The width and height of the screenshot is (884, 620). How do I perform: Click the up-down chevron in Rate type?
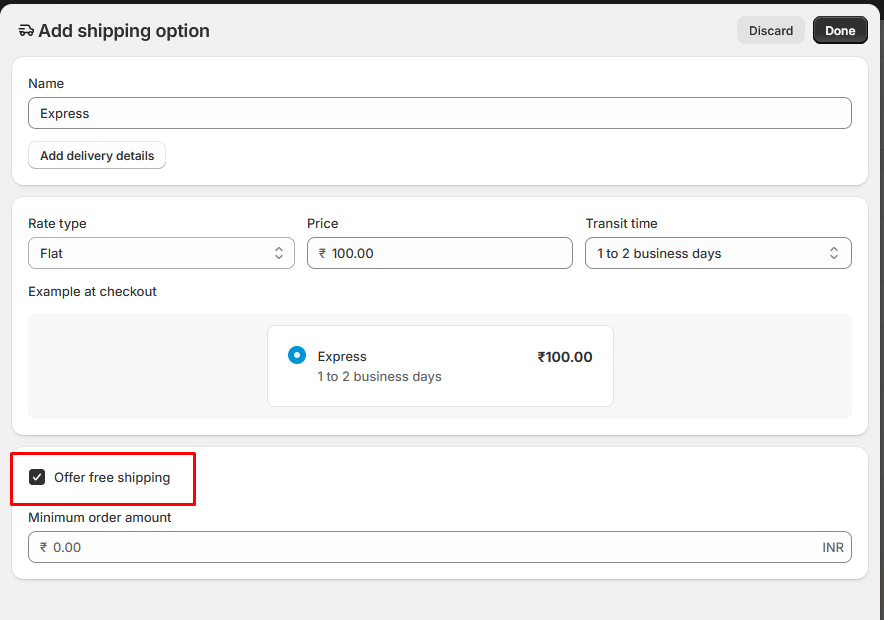point(279,254)
